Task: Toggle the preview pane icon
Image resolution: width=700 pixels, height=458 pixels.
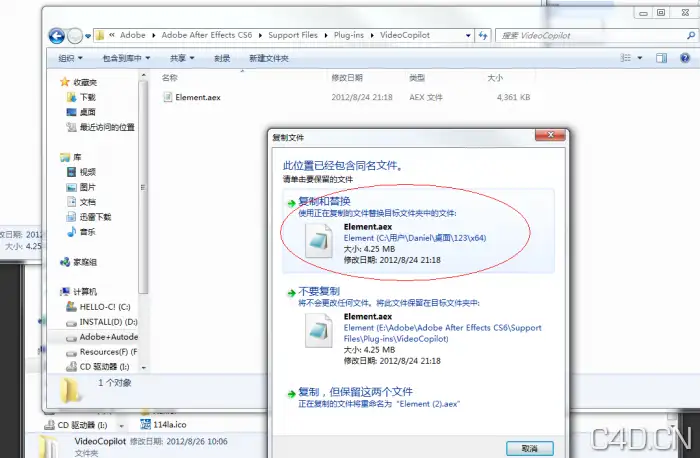Action: pyautogui.click(x=661, y=58)
